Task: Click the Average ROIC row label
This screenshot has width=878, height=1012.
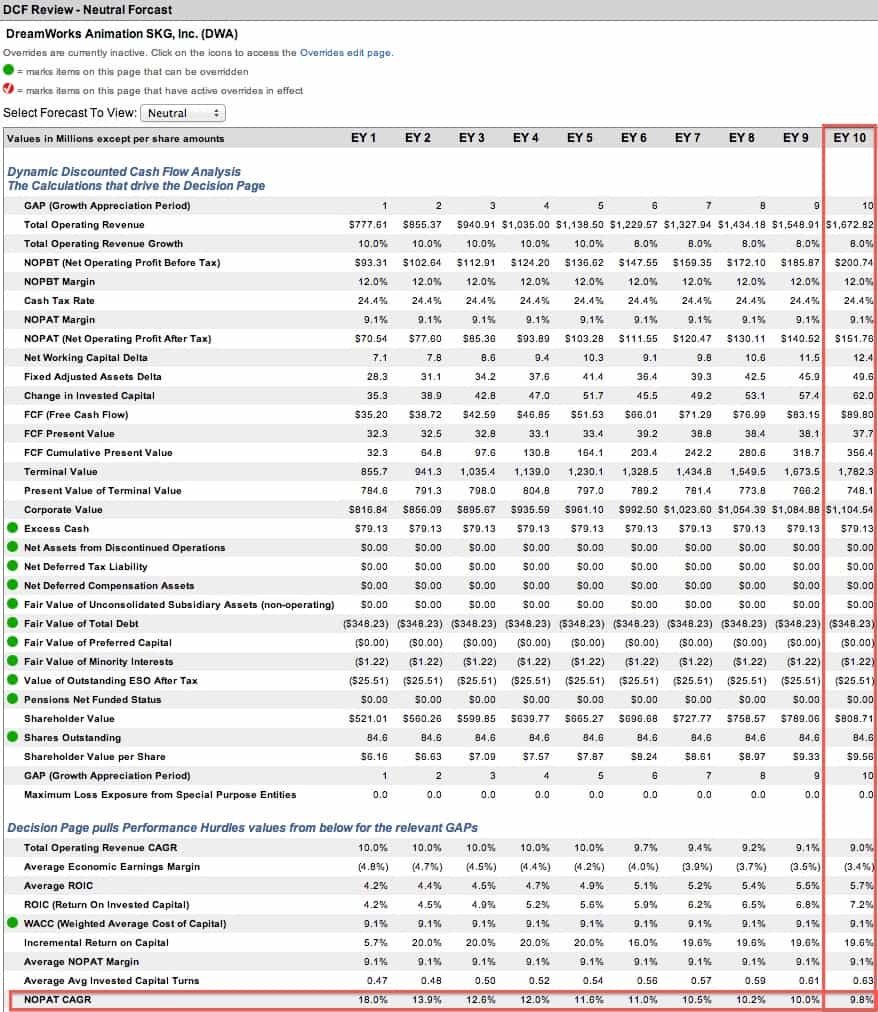Action: click(x=58, y=886)
